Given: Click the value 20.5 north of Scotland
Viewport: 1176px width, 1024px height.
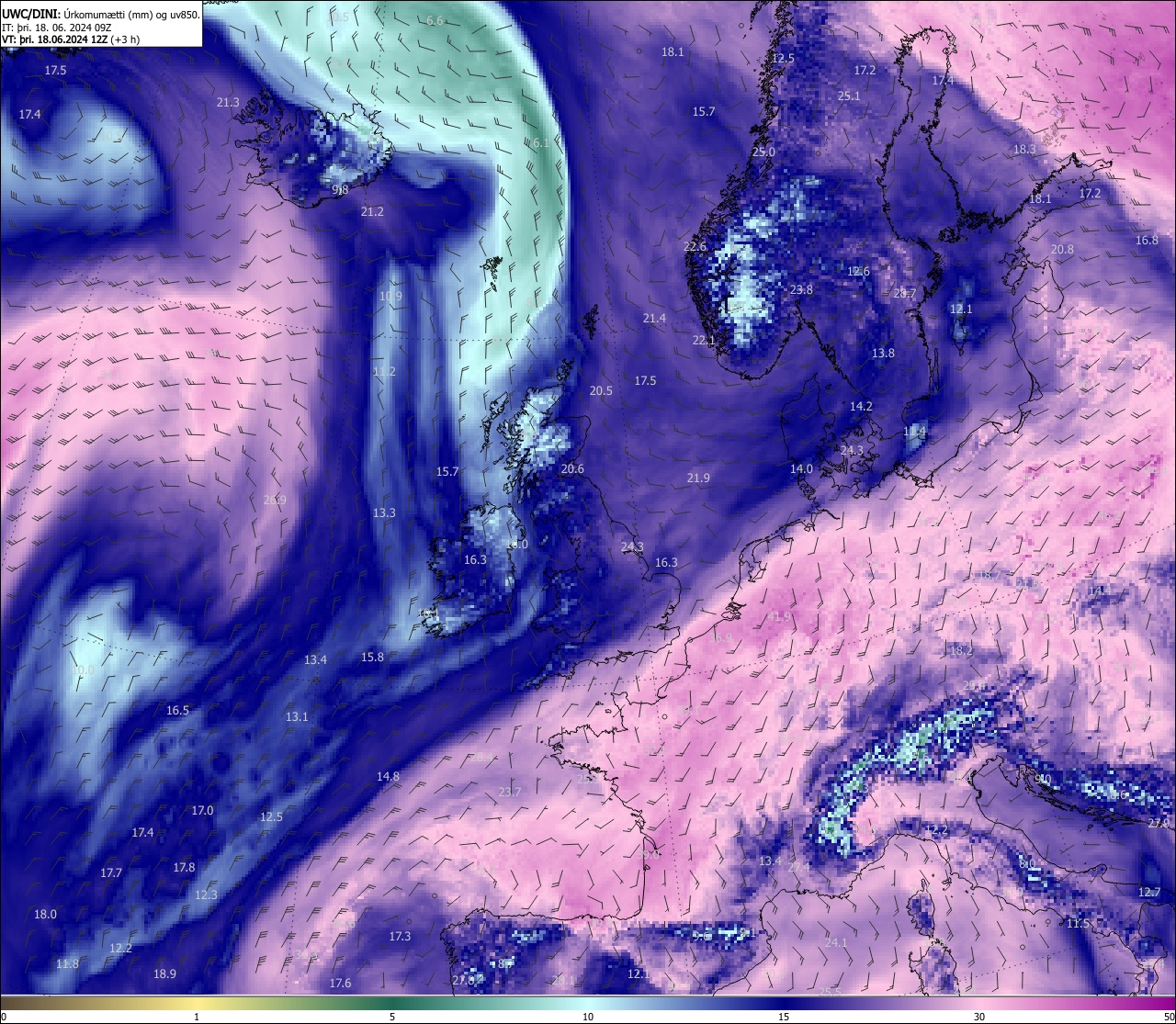Looking at the screenshot, I should 601,390.
